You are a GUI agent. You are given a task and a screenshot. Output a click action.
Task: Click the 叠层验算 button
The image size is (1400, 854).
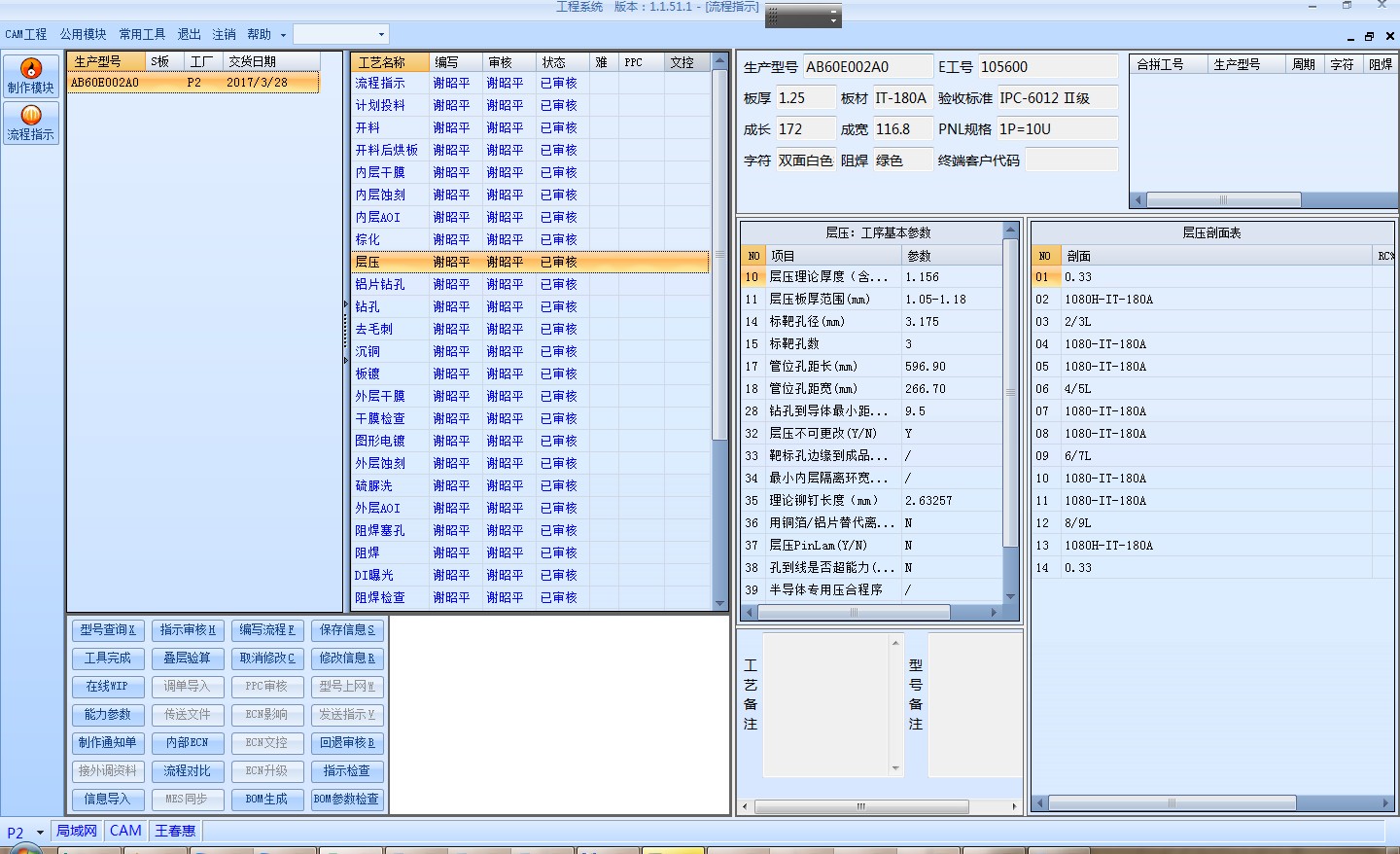pyautogui.click(x=188, y=658)
